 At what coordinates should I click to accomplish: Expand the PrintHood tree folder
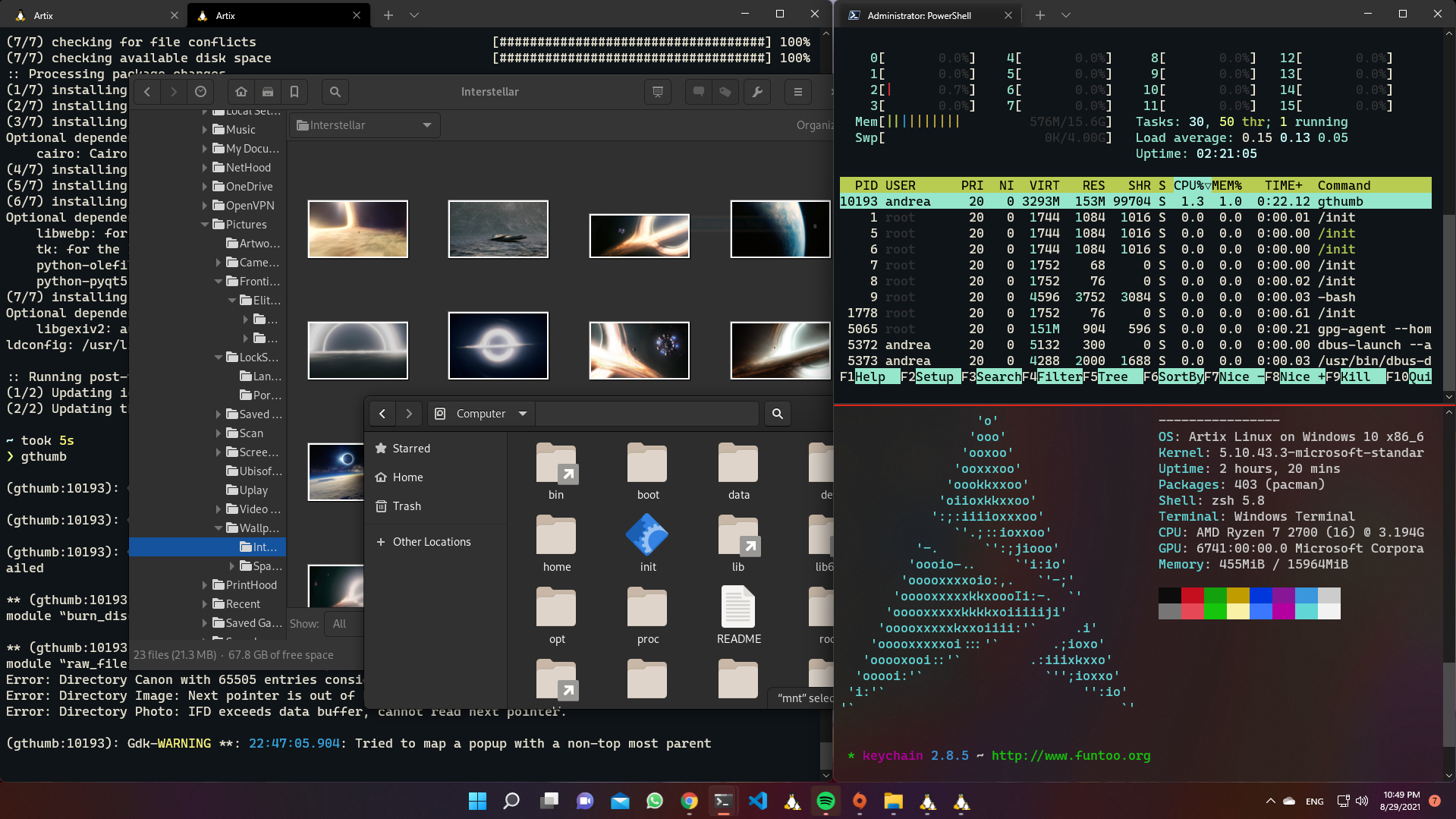pos(205,585)
